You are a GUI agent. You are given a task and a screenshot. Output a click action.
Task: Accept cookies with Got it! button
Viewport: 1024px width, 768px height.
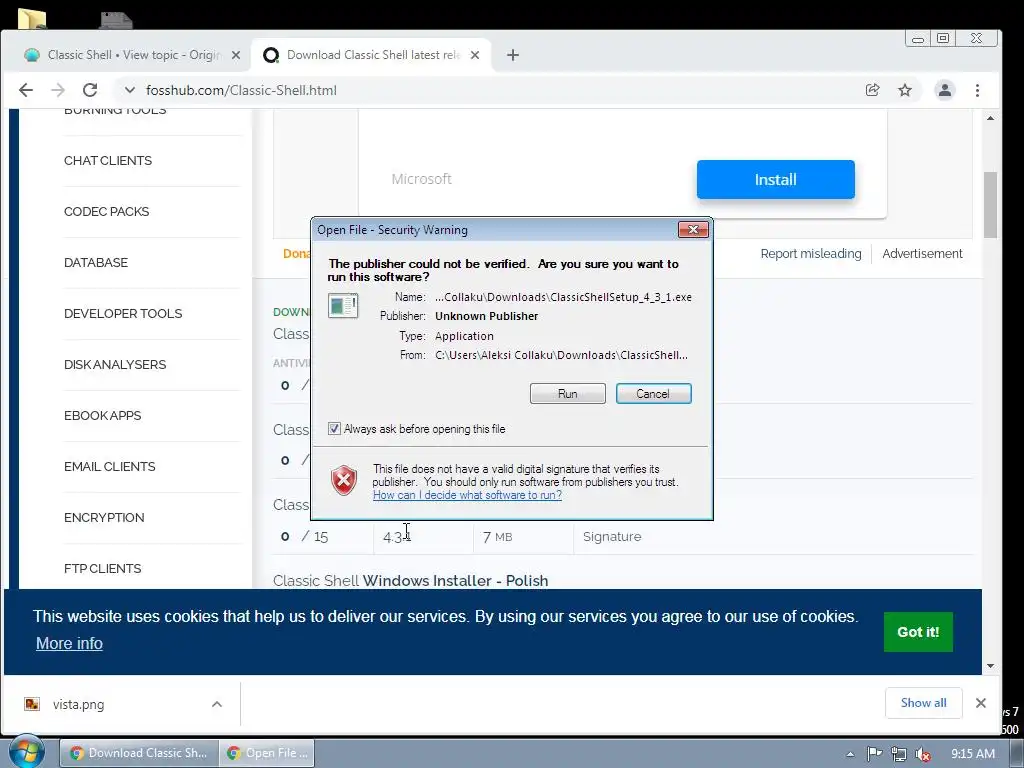[918, 632]
